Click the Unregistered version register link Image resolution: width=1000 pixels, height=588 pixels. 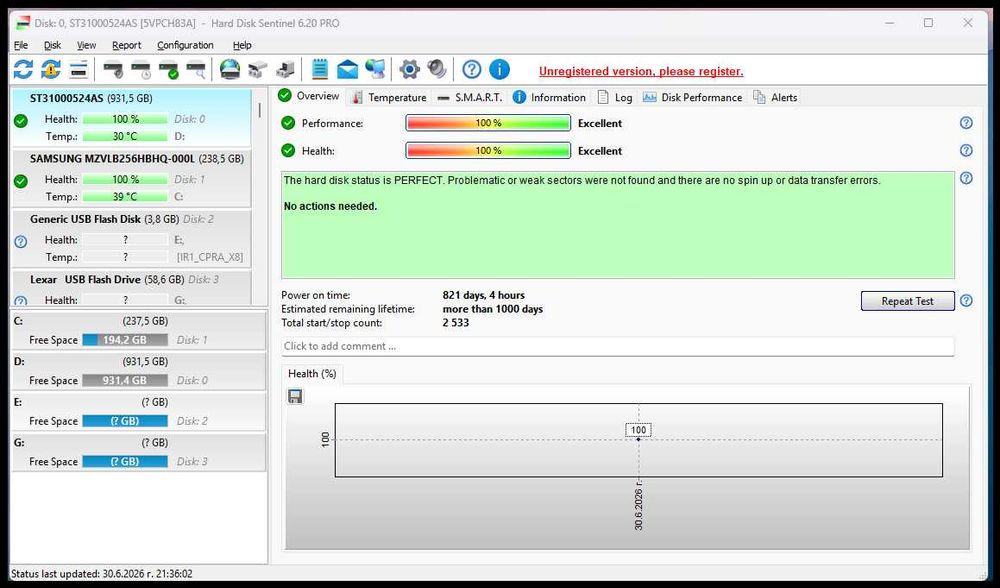click(641, 71)
